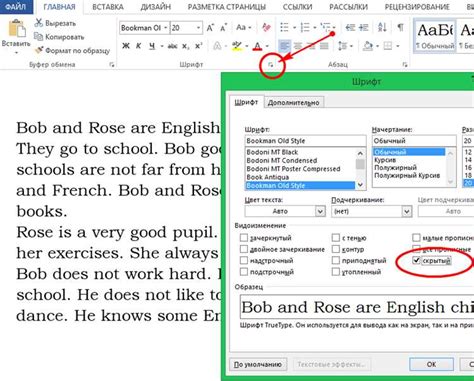Switch to the ДИЗАЙН ribbon tab
This screenshot has width=474, height=381.
[x=155, y=7]
